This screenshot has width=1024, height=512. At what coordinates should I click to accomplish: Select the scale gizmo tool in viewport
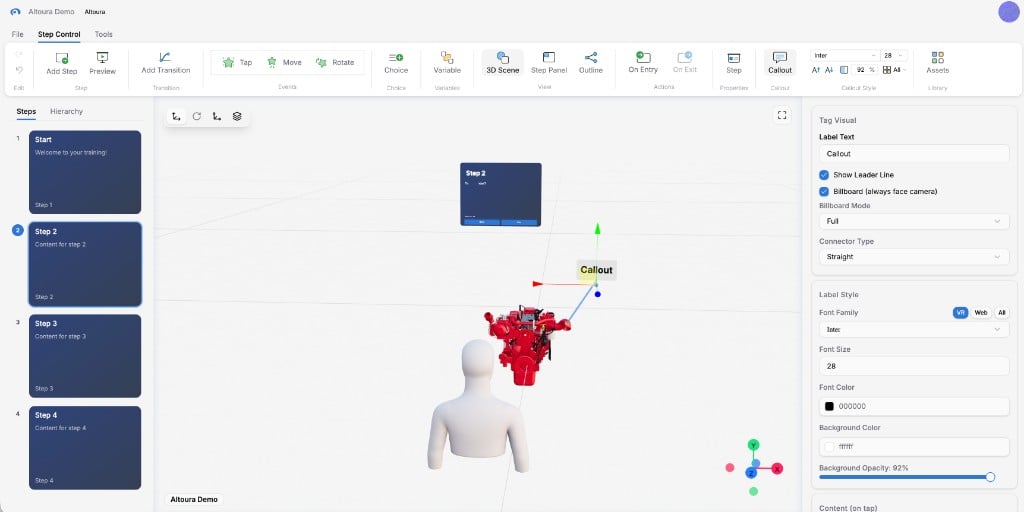coord(217,116)
